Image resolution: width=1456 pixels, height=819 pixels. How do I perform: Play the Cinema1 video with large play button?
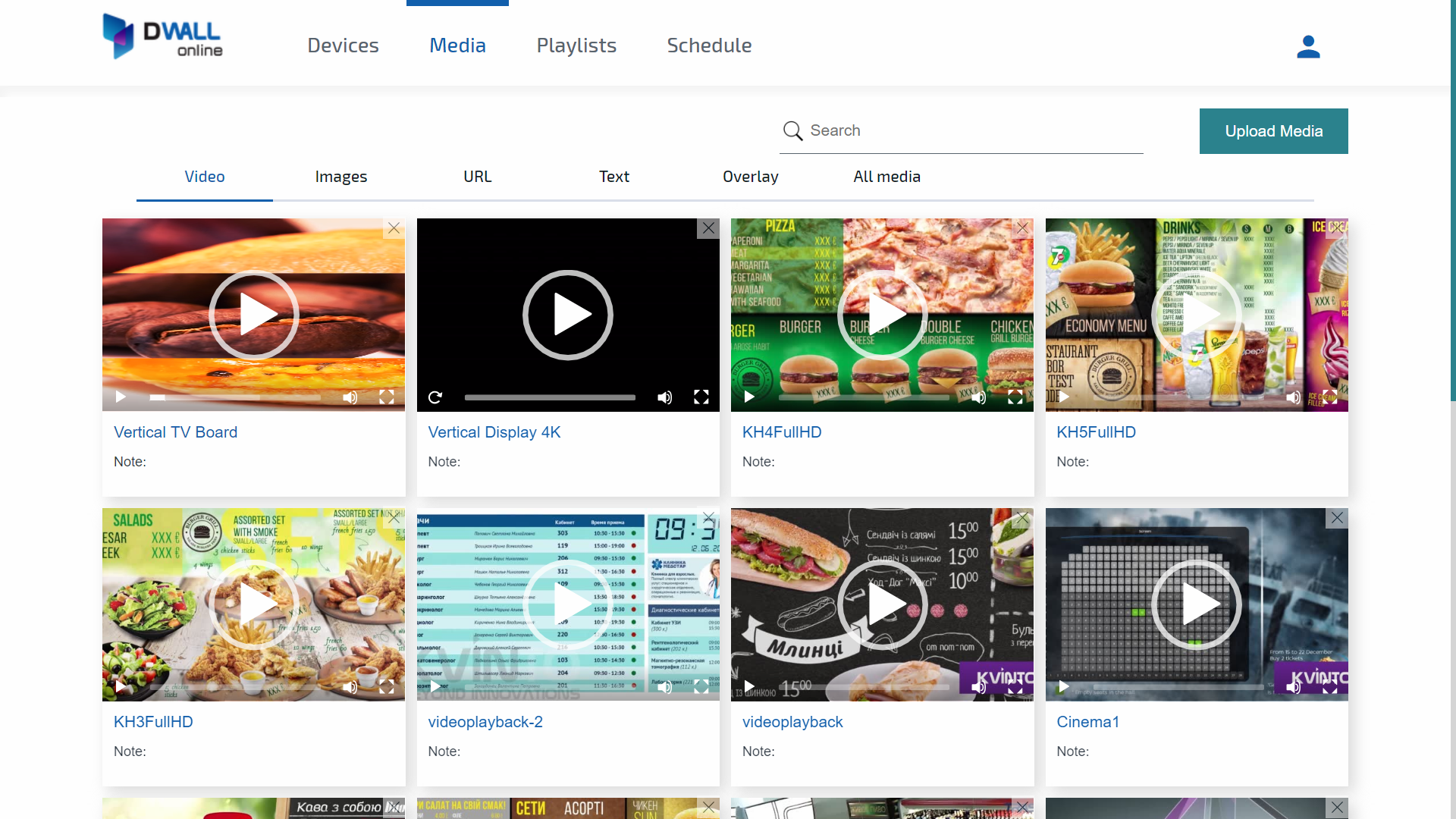(x=1196, y=604)
